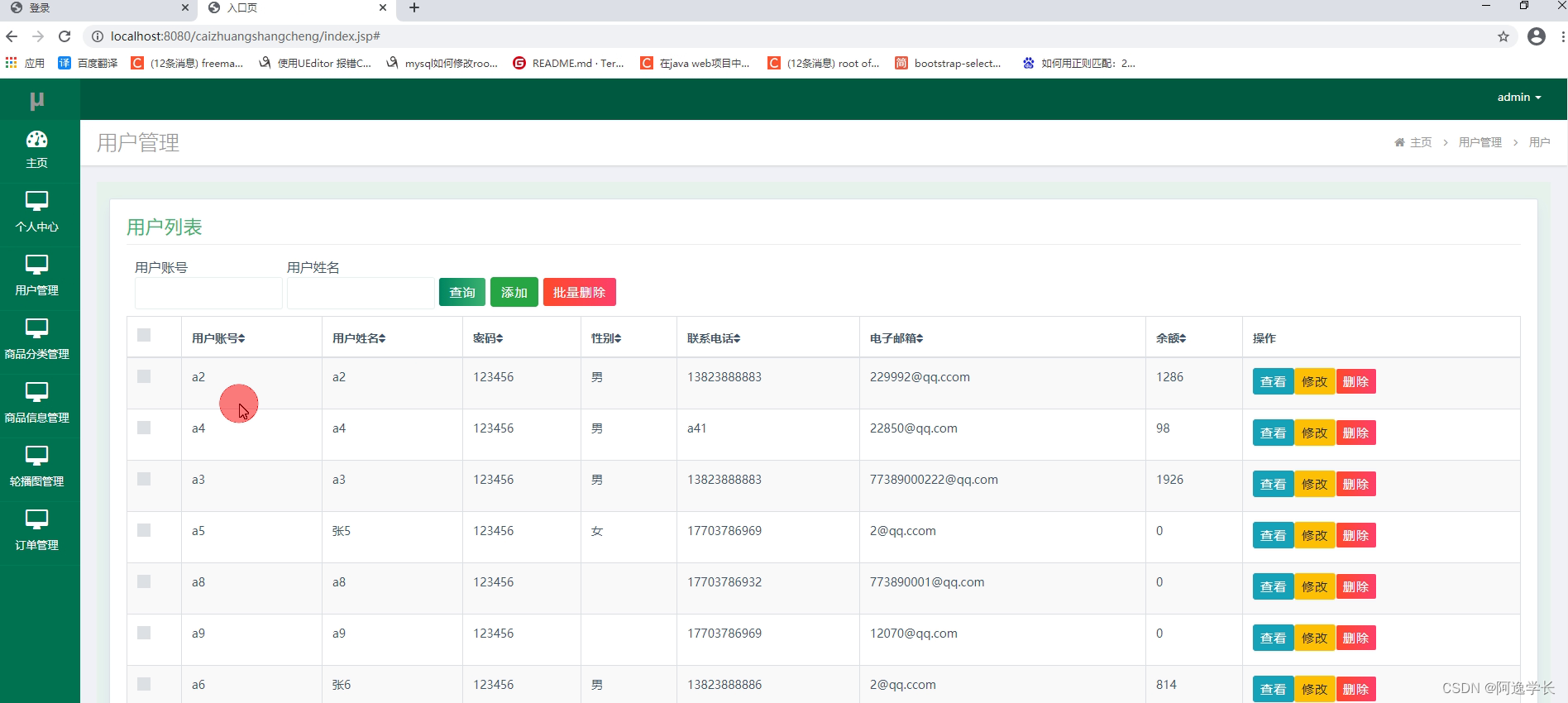Open new browser tab with plus icon

click(414, 8)
